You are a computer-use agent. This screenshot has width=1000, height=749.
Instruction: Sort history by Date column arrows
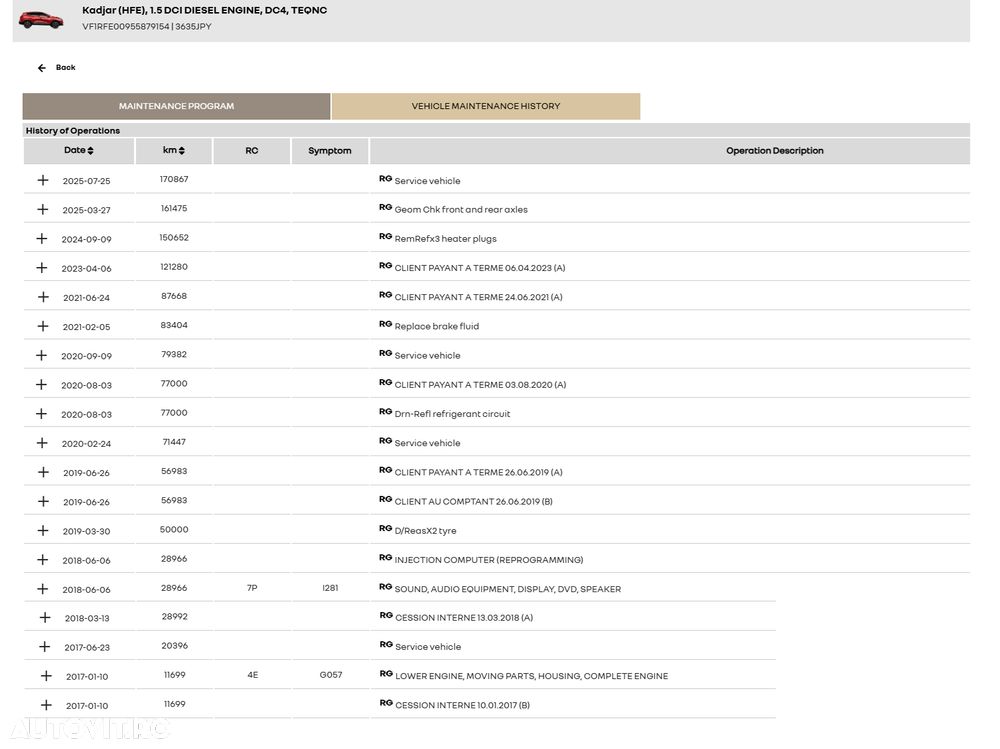[x=90, y=151]
